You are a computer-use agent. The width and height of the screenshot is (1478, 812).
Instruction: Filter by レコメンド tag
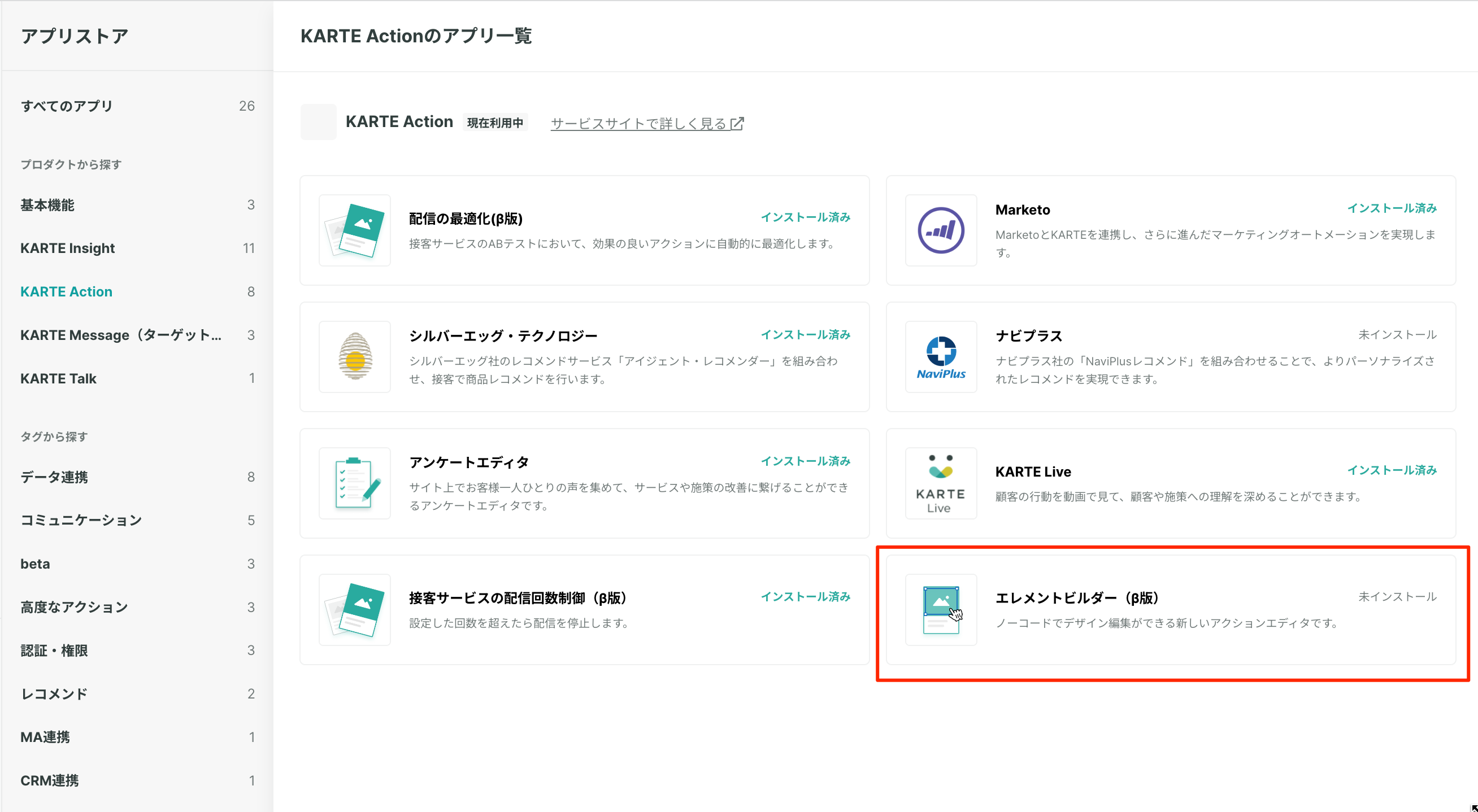coord(54,694)
